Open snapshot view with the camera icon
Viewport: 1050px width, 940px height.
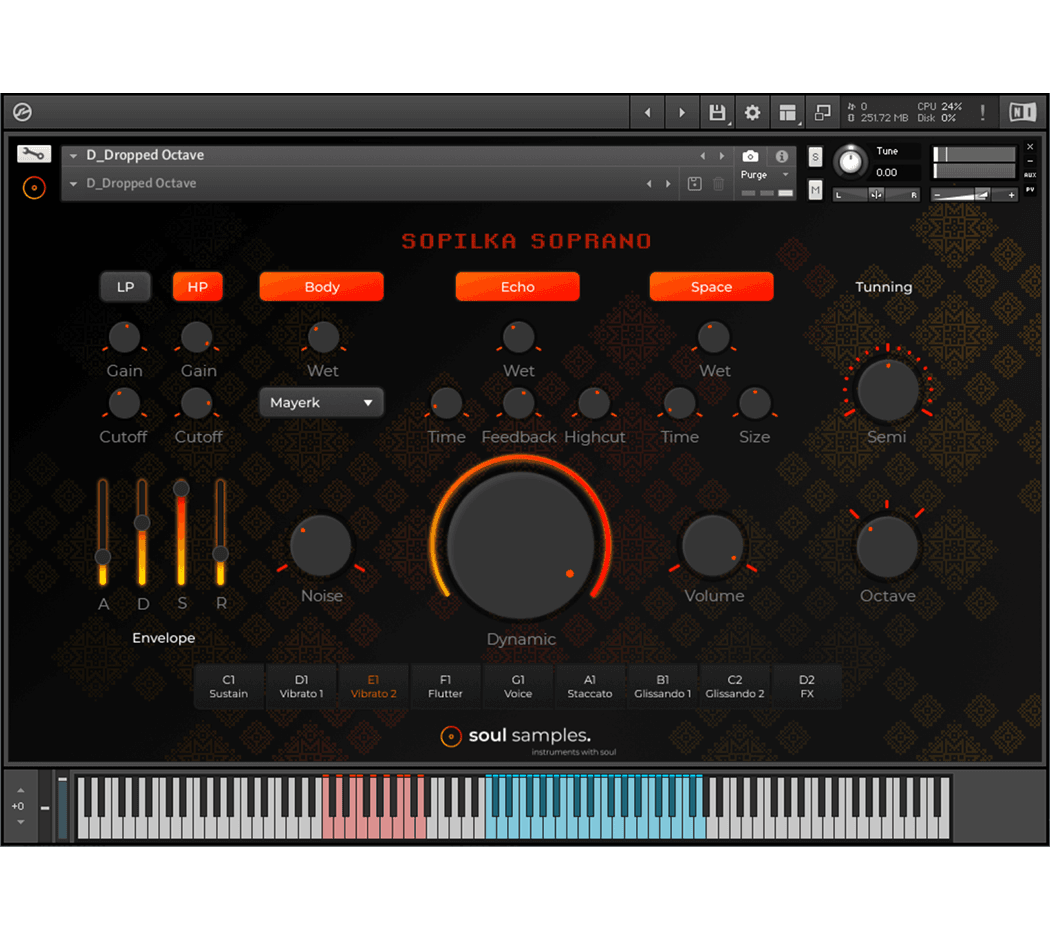click(x=751, y=156)
